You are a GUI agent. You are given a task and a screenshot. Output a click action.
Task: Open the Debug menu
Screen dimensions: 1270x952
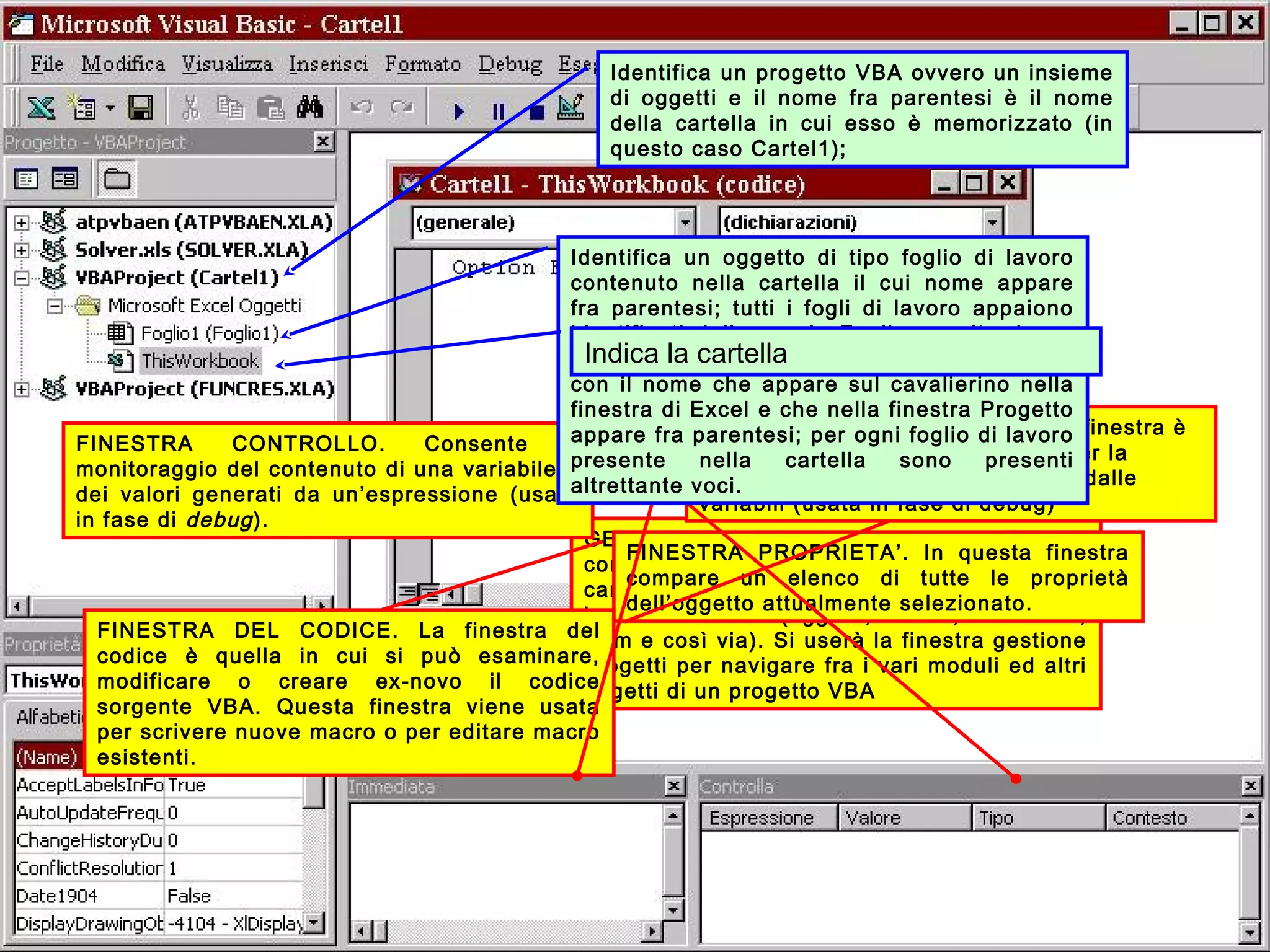(x=510, y=64)
